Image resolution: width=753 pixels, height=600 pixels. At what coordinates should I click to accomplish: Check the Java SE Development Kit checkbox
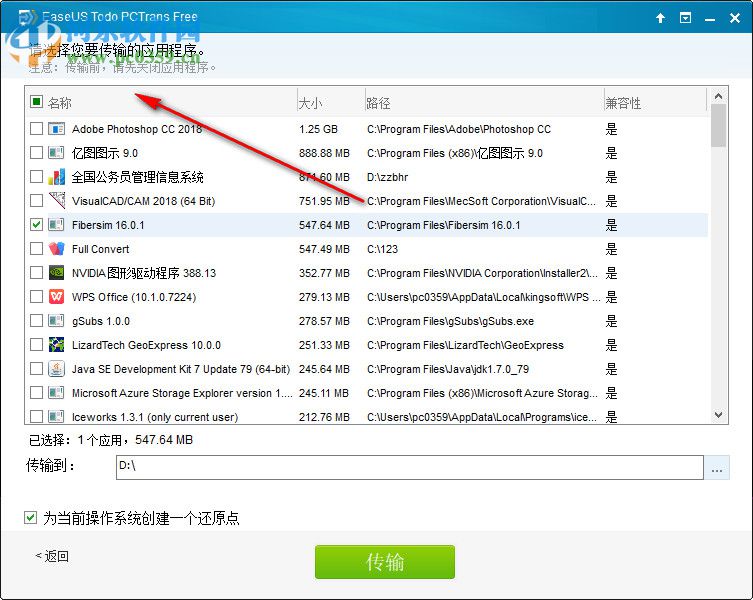tap(36, 368)
